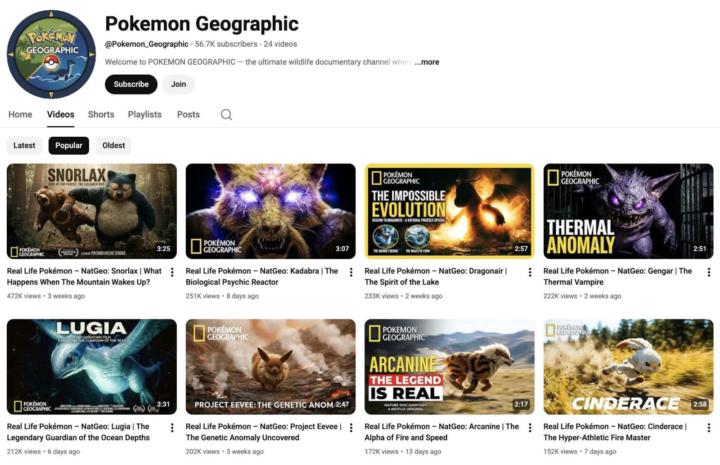Viewport: 720px width, 465px height.
Task: Open the Project Eevee thumbnail
Action: pos(270,367)
